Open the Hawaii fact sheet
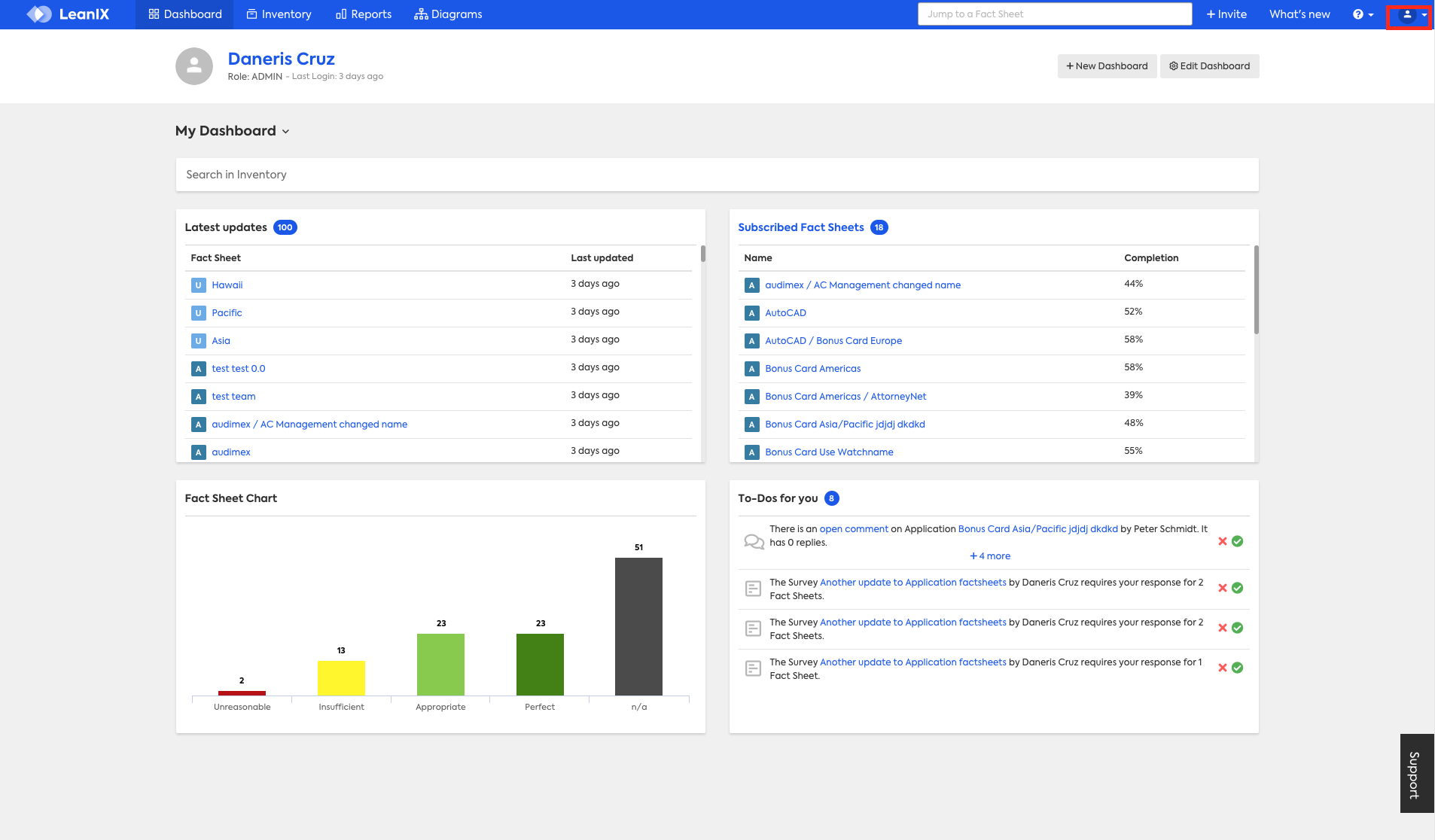The height and width of the screenshot is (840, 1435). (x=227, y=285)
